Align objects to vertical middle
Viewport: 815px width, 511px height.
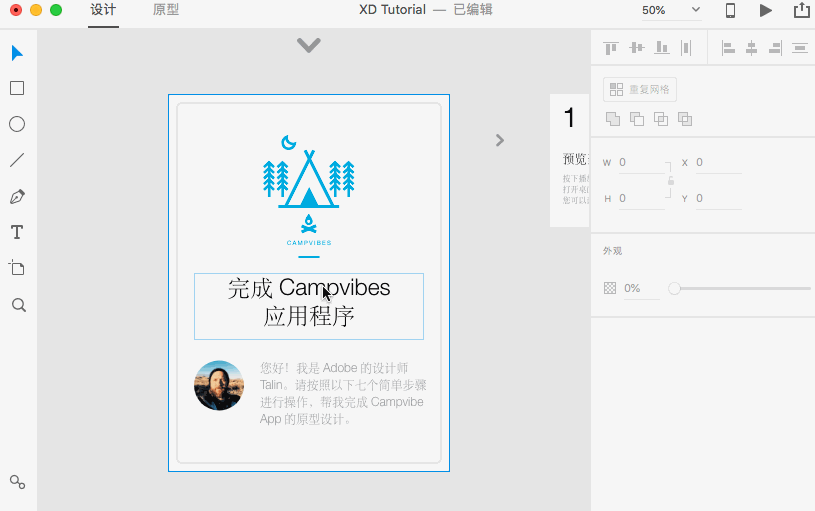click(x=637, y=48)
